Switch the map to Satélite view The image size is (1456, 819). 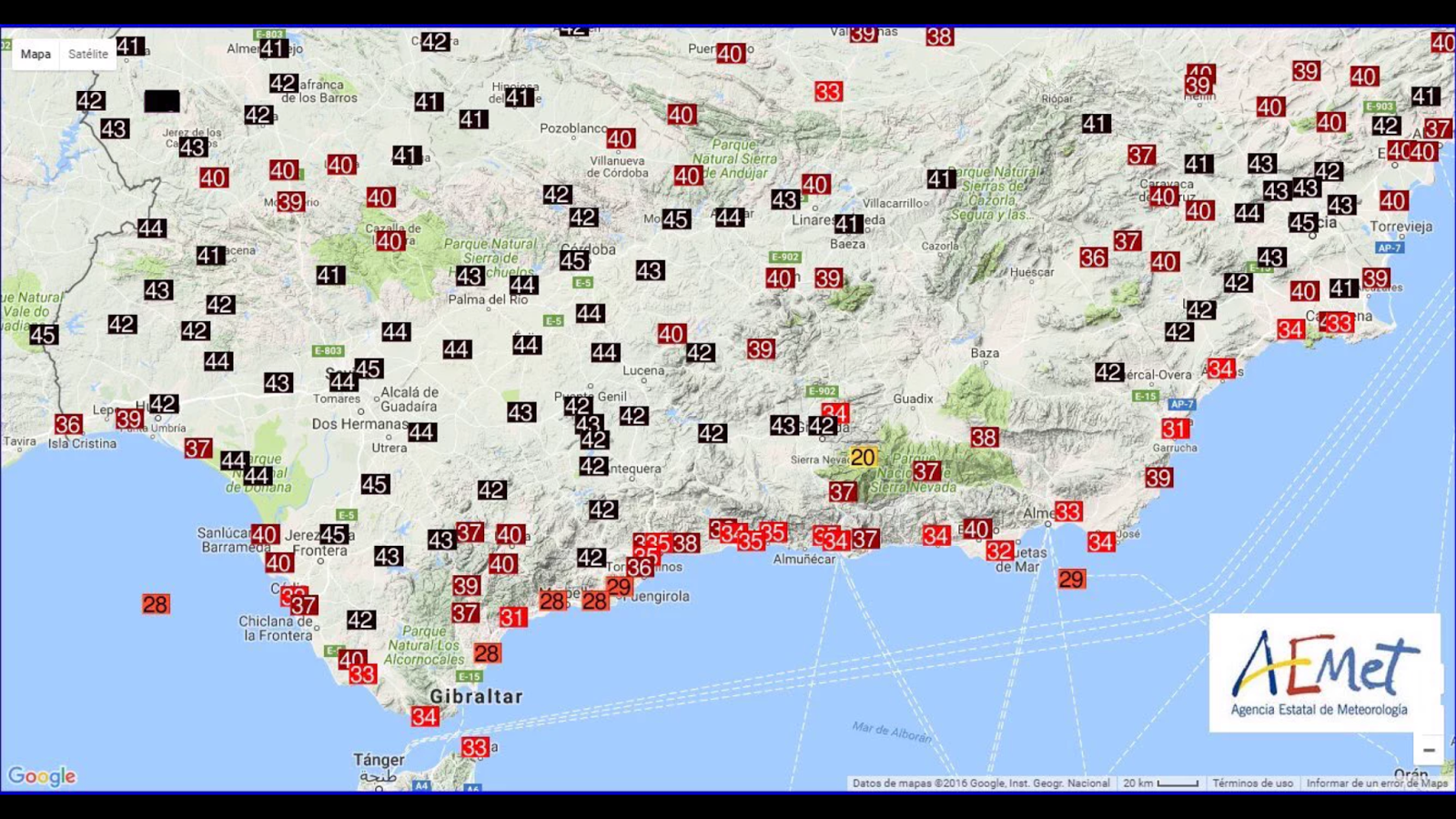pyautogui.click(x=86, y=54)
